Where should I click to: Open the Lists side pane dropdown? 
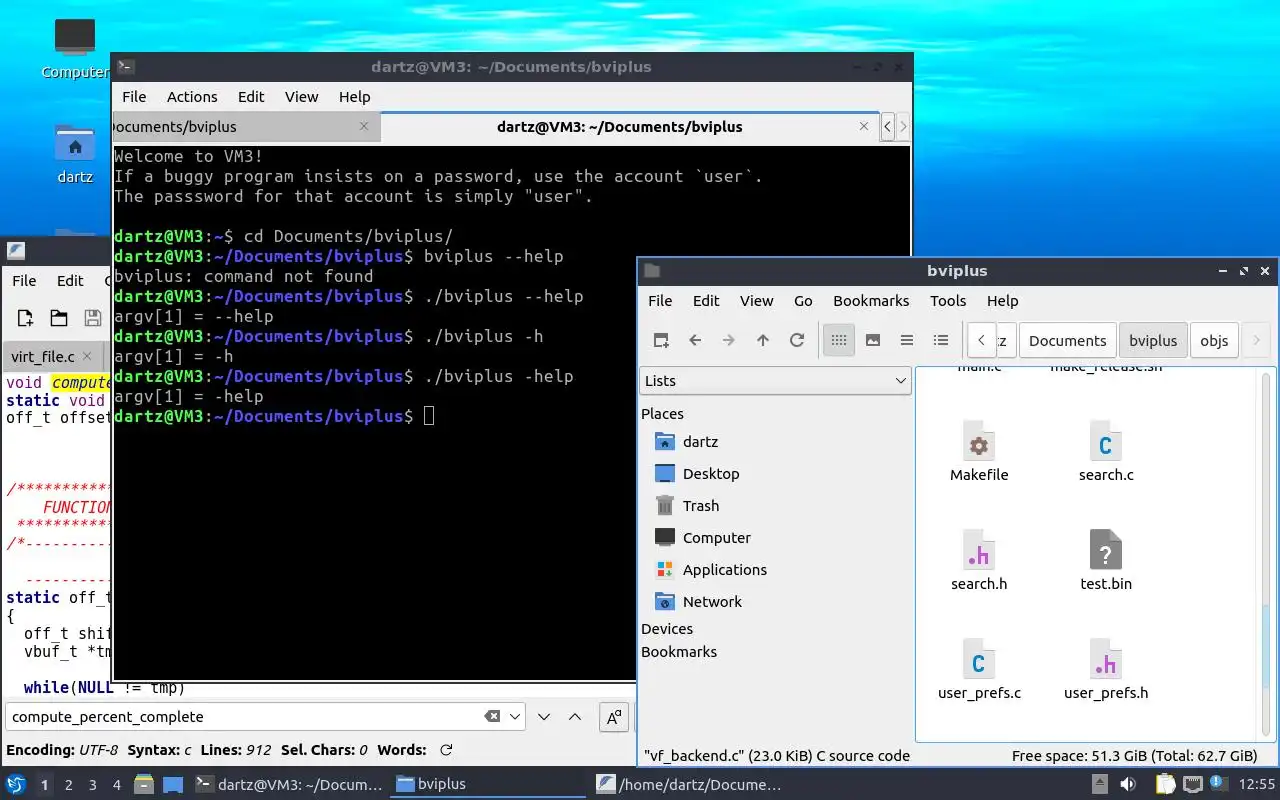pos(776,380)
